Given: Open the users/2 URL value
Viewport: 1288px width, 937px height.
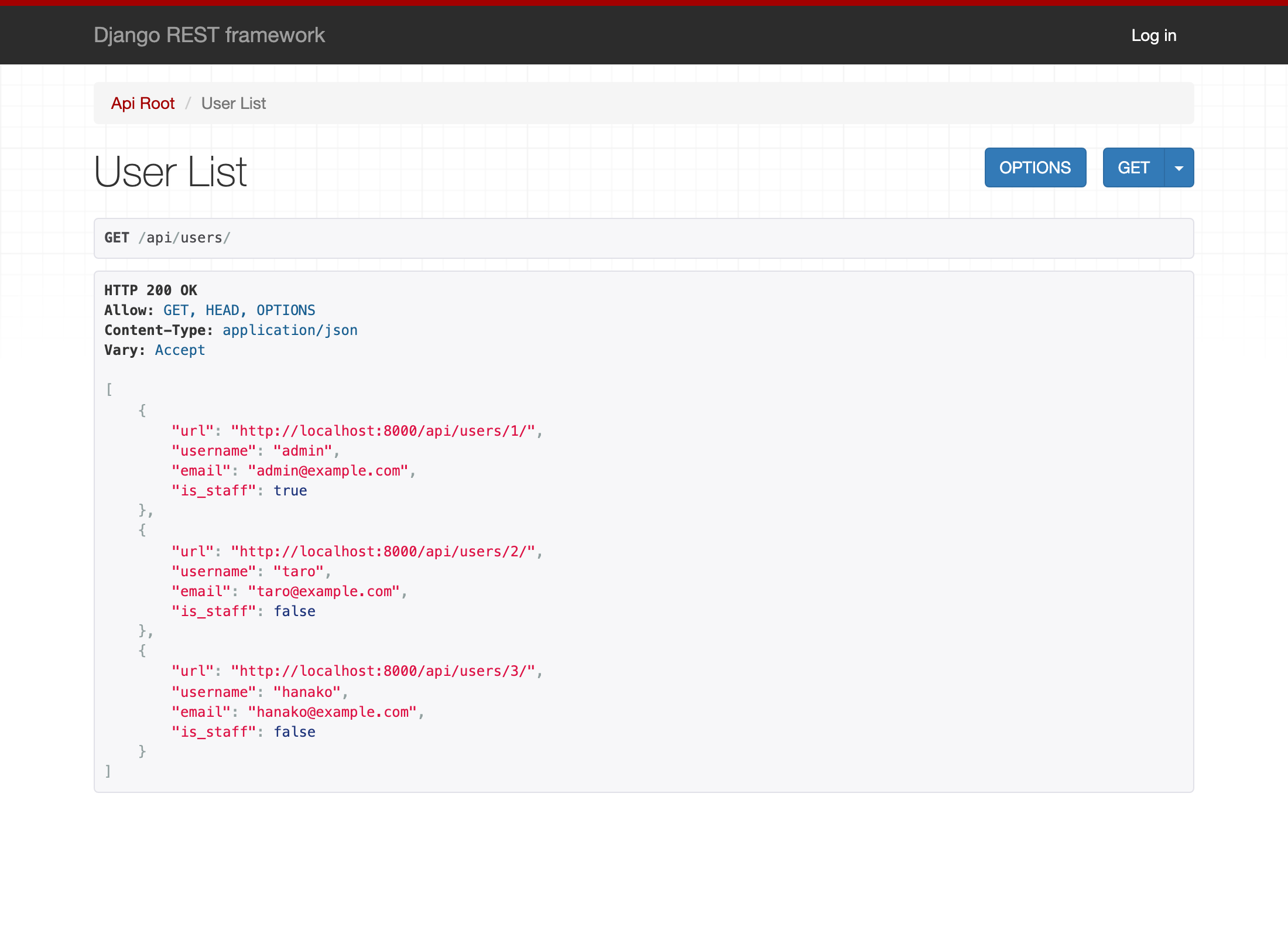Looking at the screenshot, I should point(383,552).
